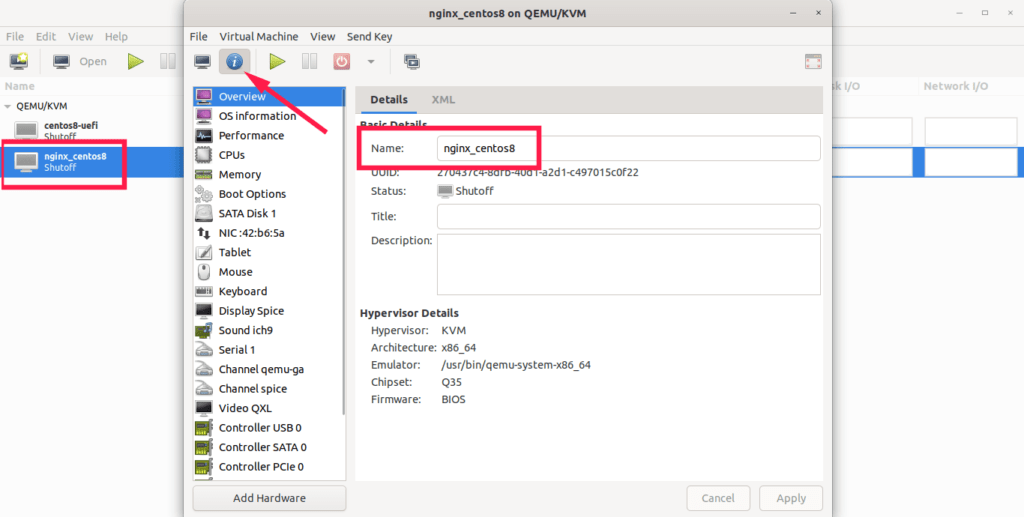Open Boot Options entry
Screen dimensions: 1024x517
(x=269, y=195)
